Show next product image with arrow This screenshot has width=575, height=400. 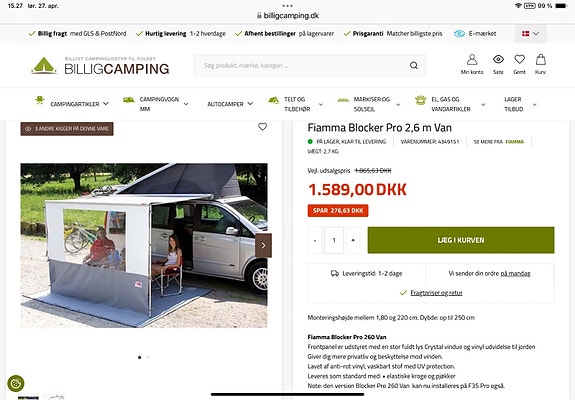click(263, 245)
